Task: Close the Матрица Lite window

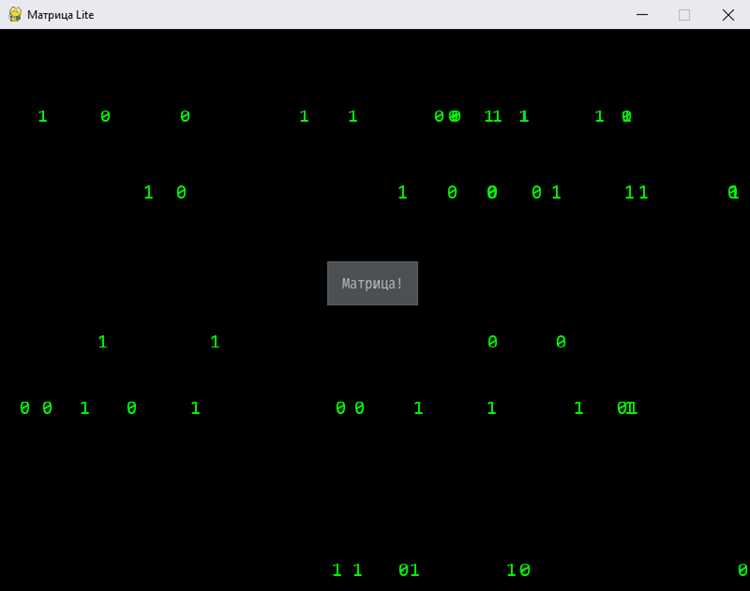Action: [x=728, y=15]
